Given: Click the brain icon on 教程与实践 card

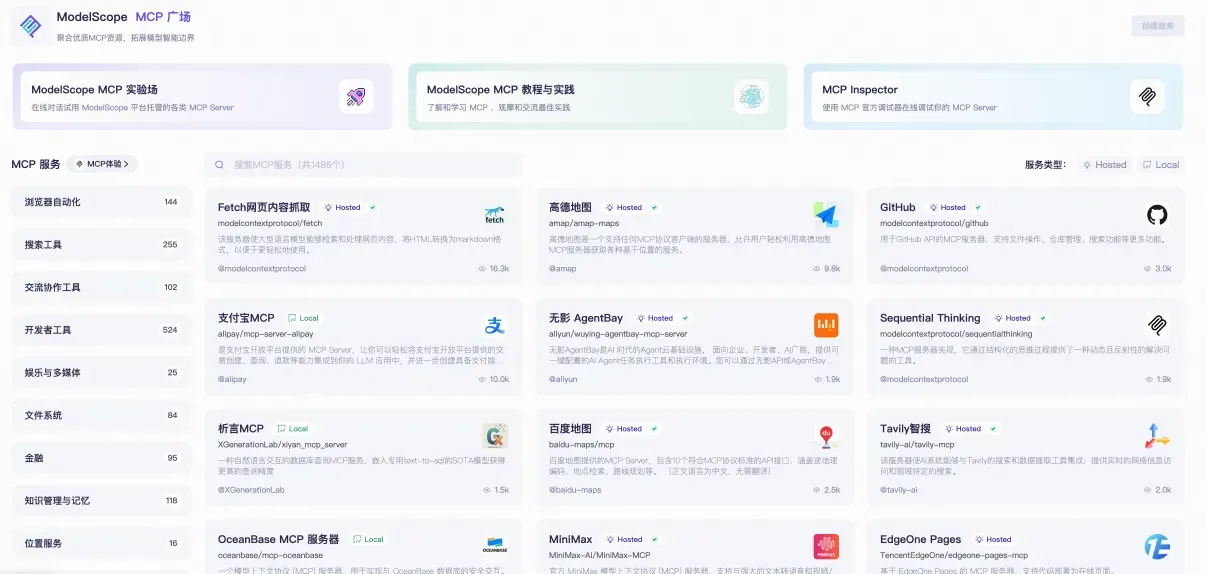Looking at the screenshot, I should [751, 97].
